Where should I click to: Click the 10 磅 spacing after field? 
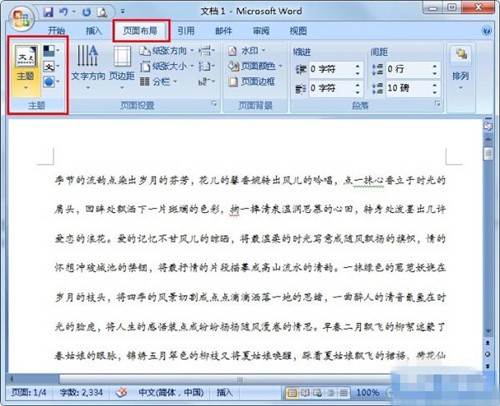[x=412, y=88]
